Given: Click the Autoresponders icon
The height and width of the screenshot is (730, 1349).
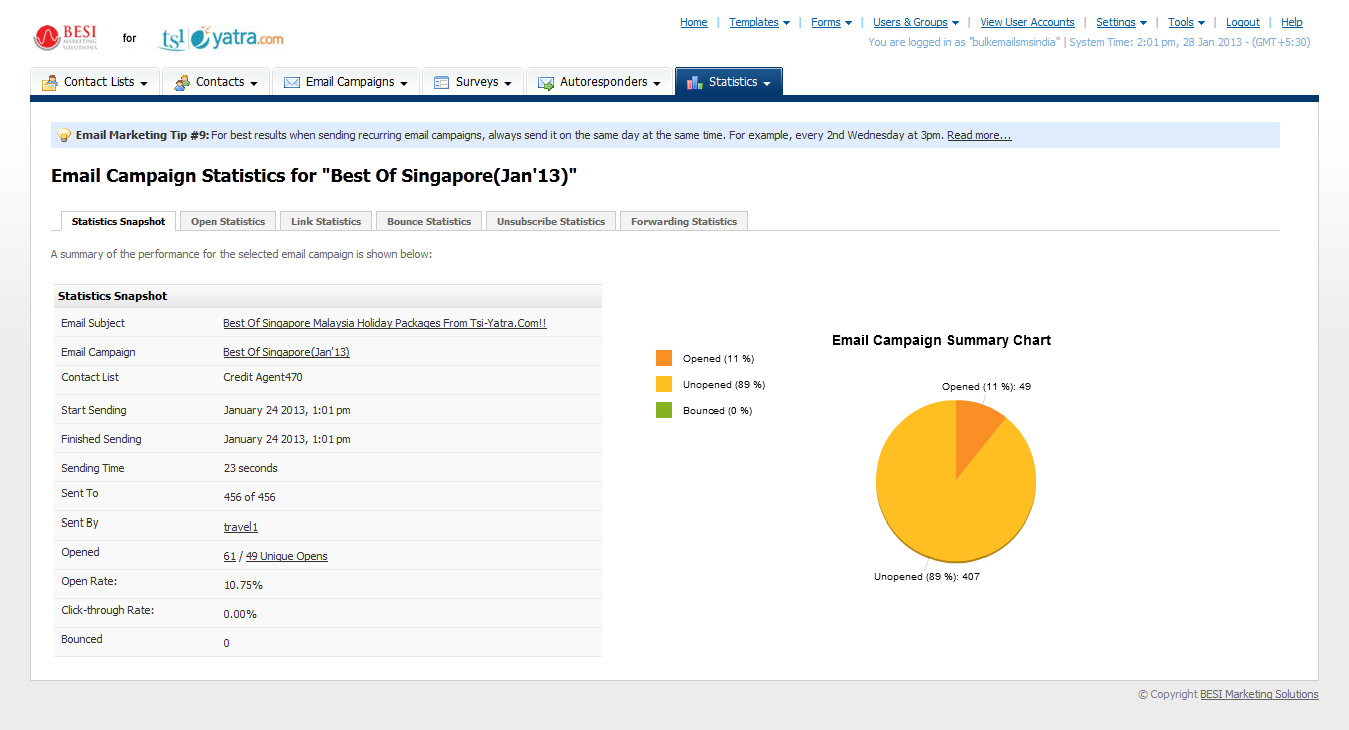Looking at the screenshot, I should [546, 83].
